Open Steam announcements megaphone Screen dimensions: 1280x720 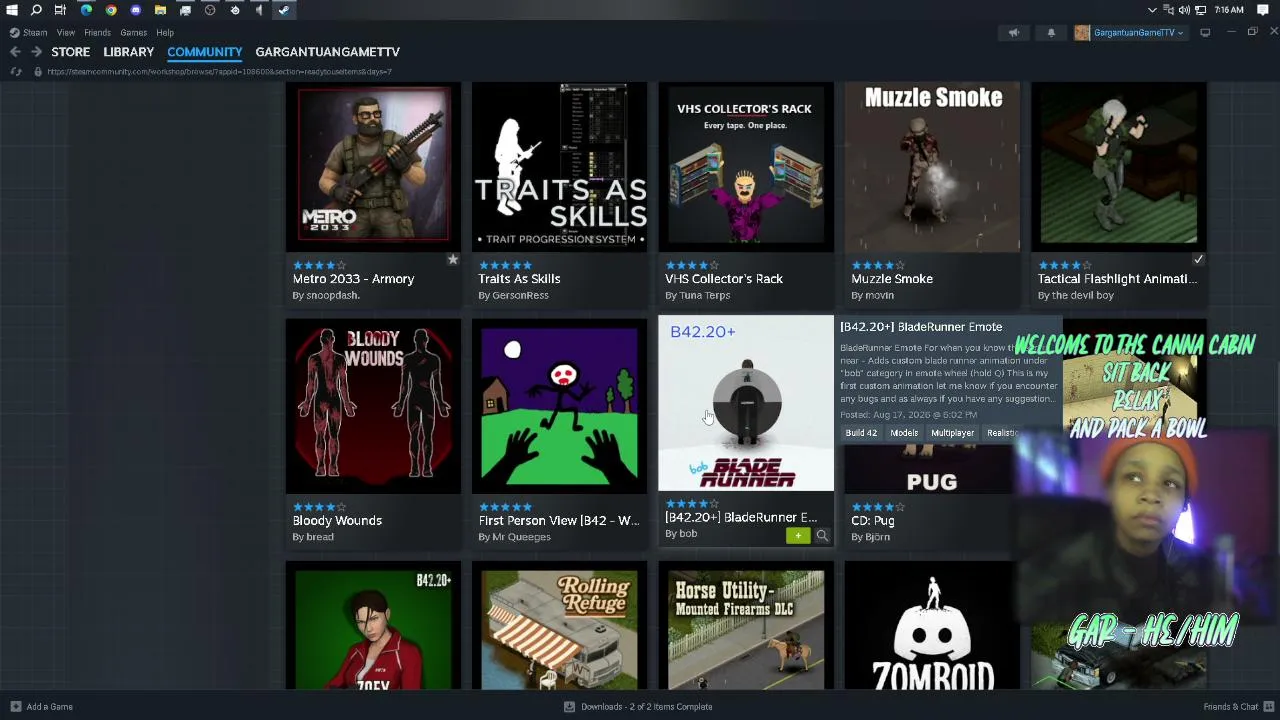click(x=1013, y=33)
